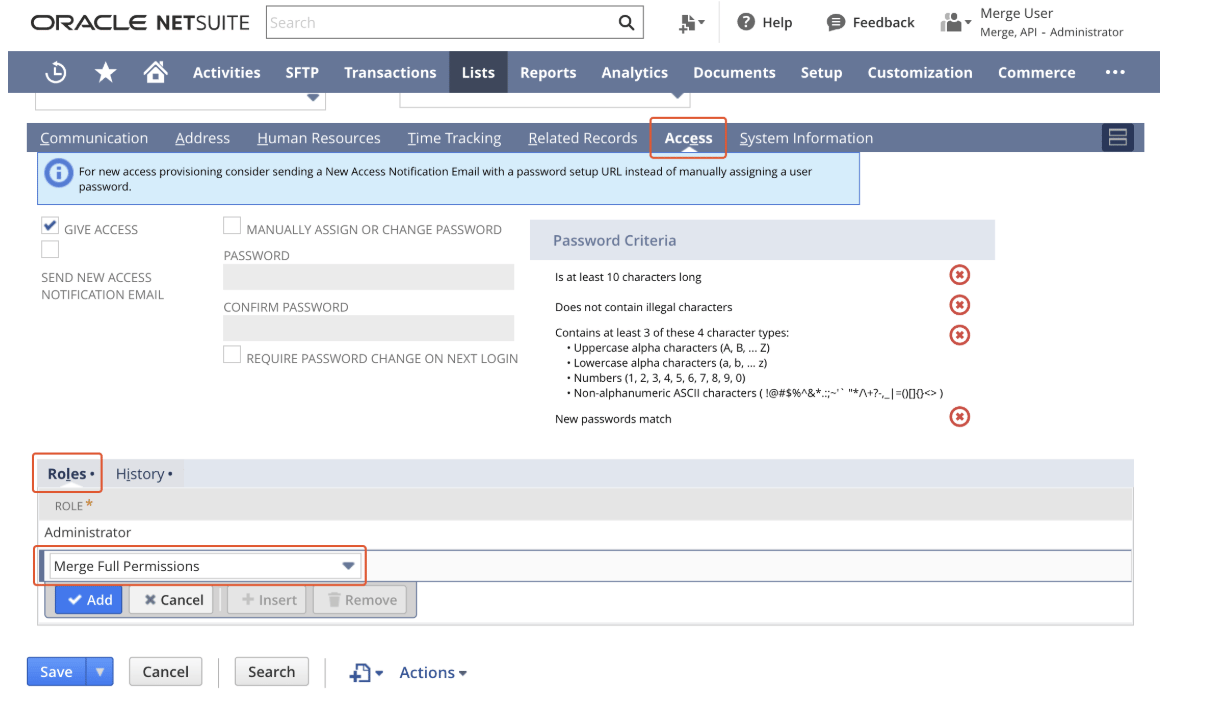Click the Add role button
This screenshot has width=1214, height=714.
[89, 600]
